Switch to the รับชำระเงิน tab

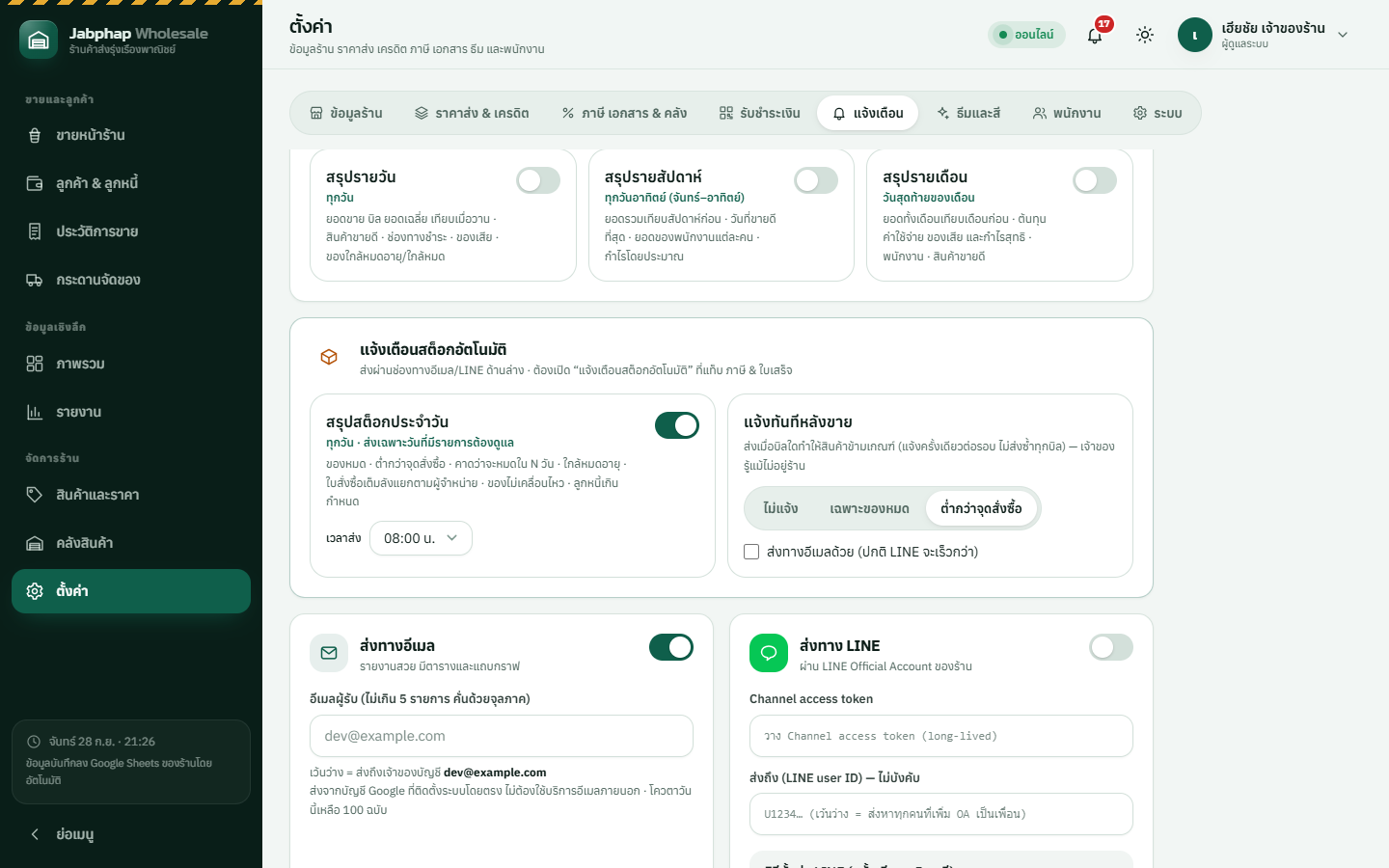click(760, 113)
